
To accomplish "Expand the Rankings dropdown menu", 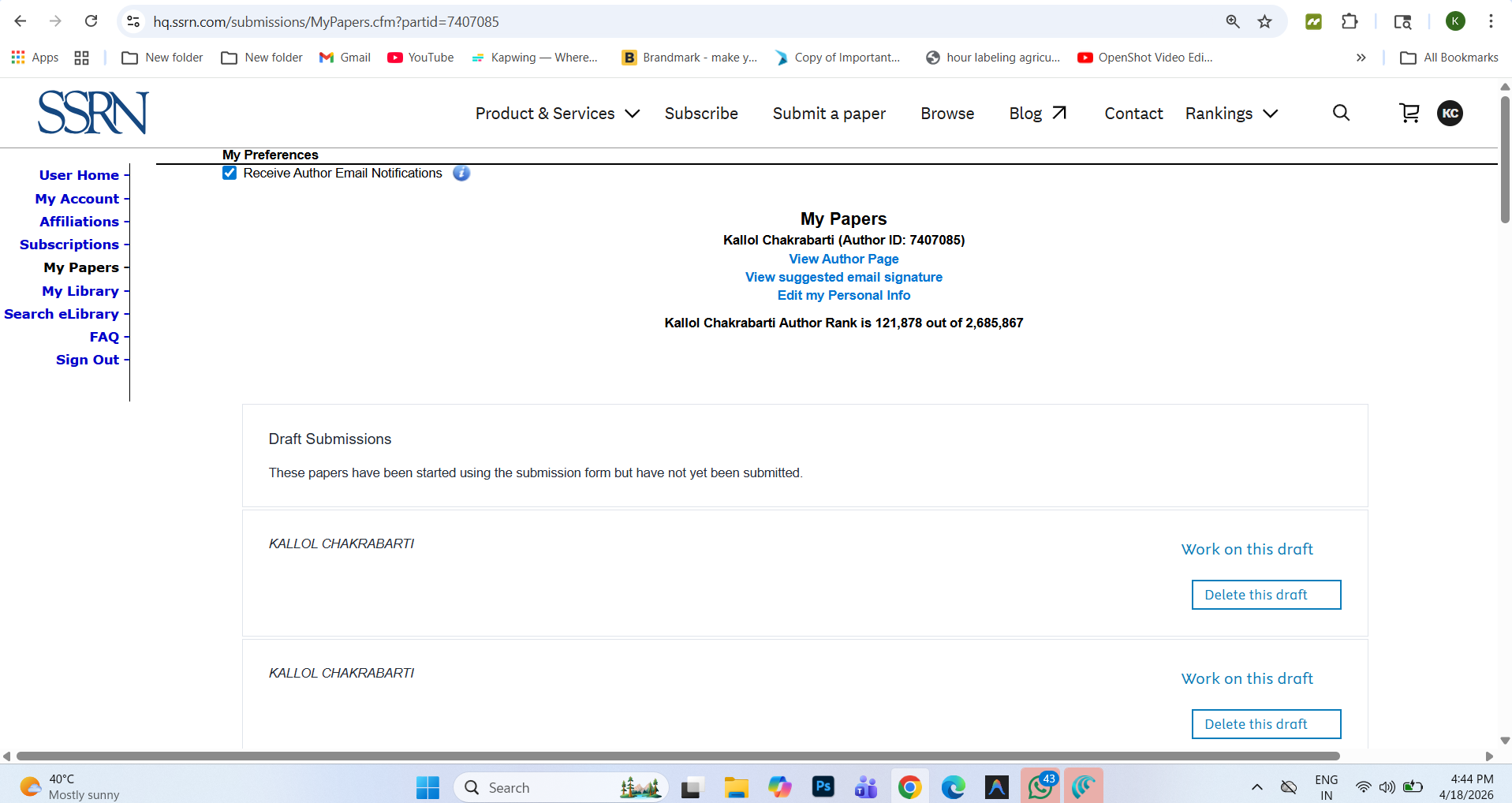I will [x=1231, y=114].
